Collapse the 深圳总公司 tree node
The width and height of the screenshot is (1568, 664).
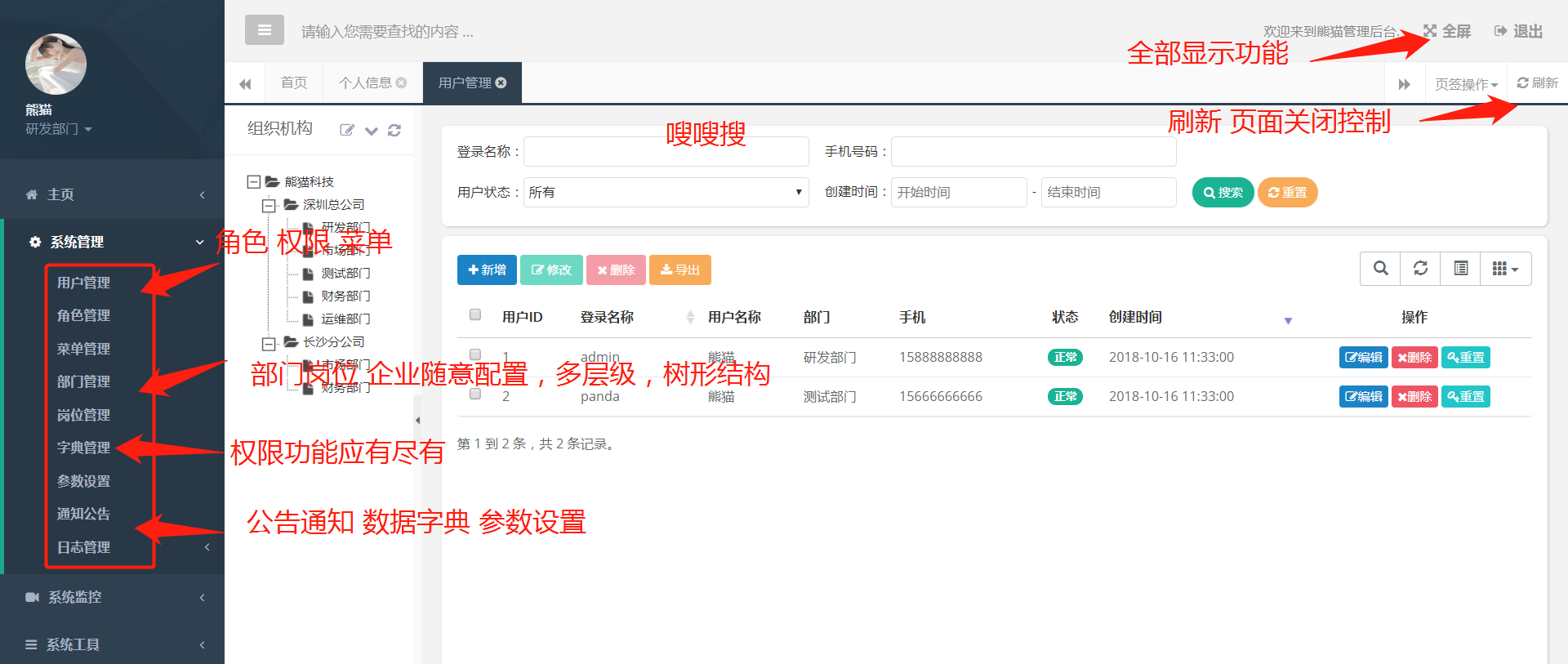coord(269,204)
